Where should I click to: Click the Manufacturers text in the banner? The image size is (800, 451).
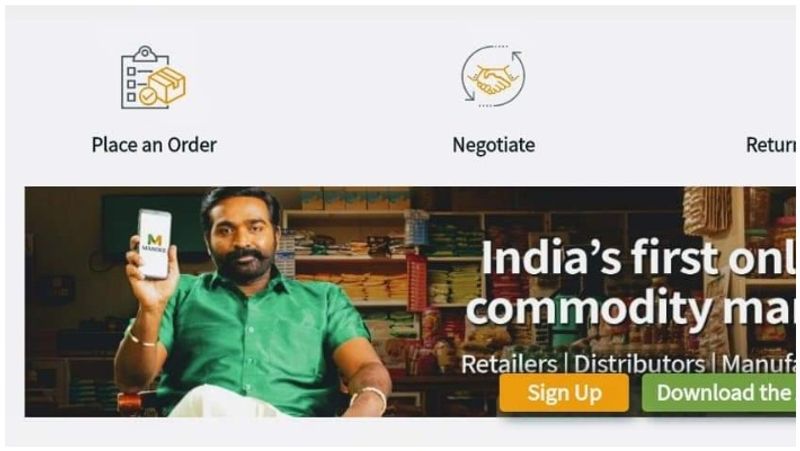pos(759,364)
